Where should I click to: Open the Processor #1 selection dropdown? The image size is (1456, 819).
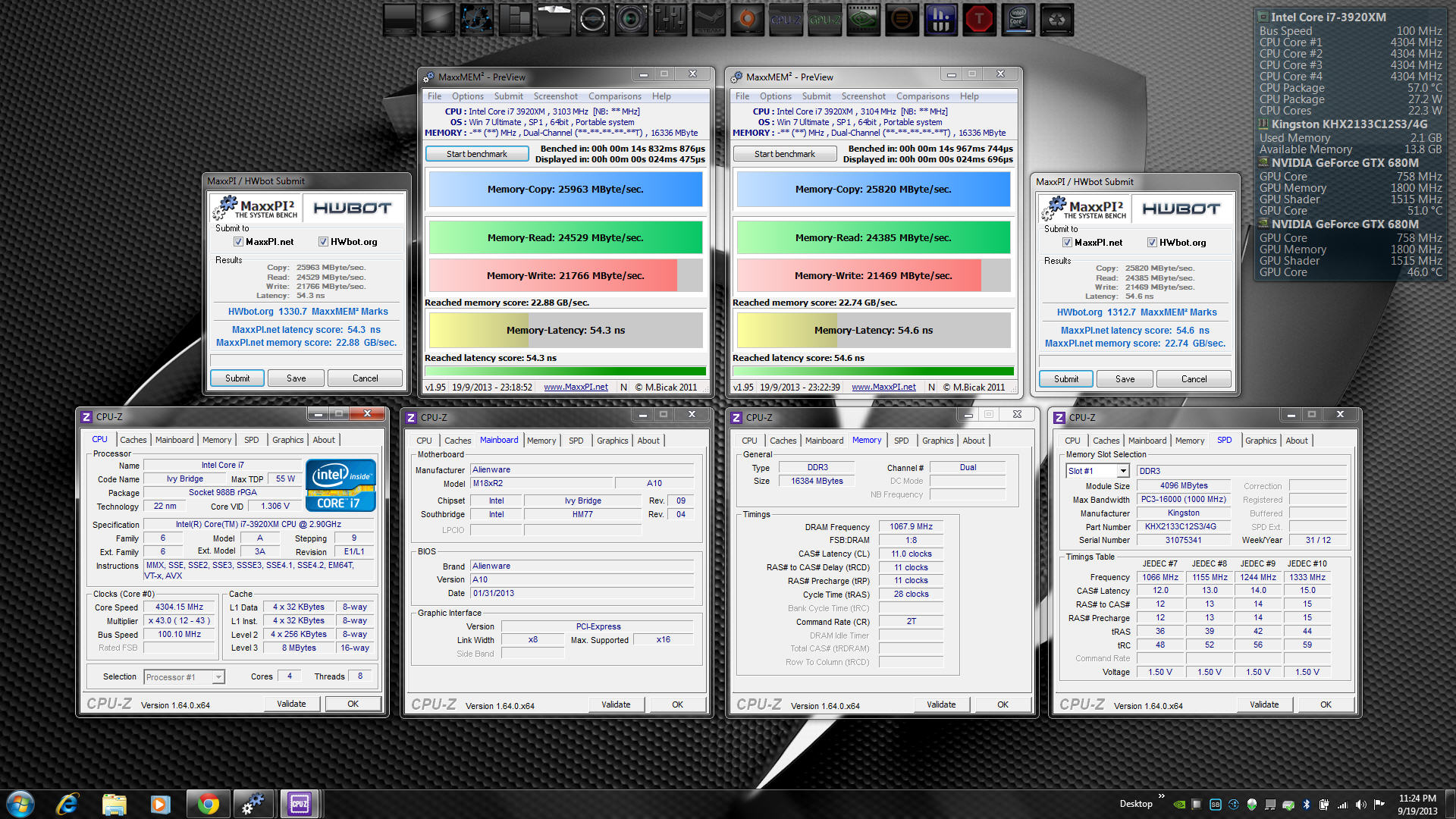point(184,677)
